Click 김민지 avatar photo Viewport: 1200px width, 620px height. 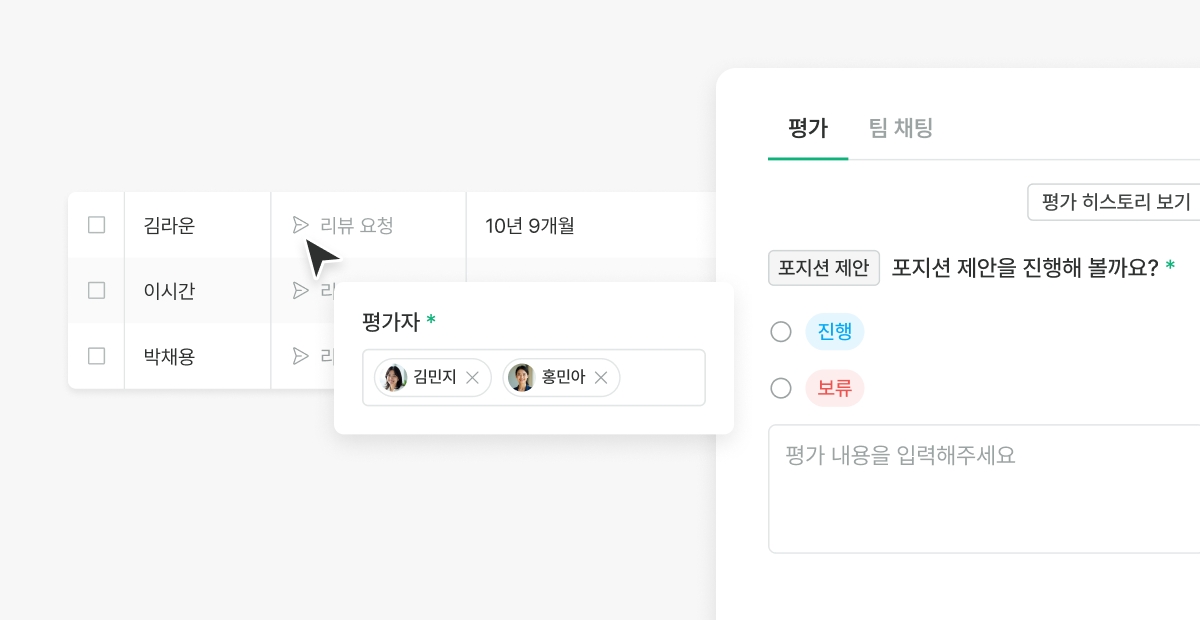[395, 378]
